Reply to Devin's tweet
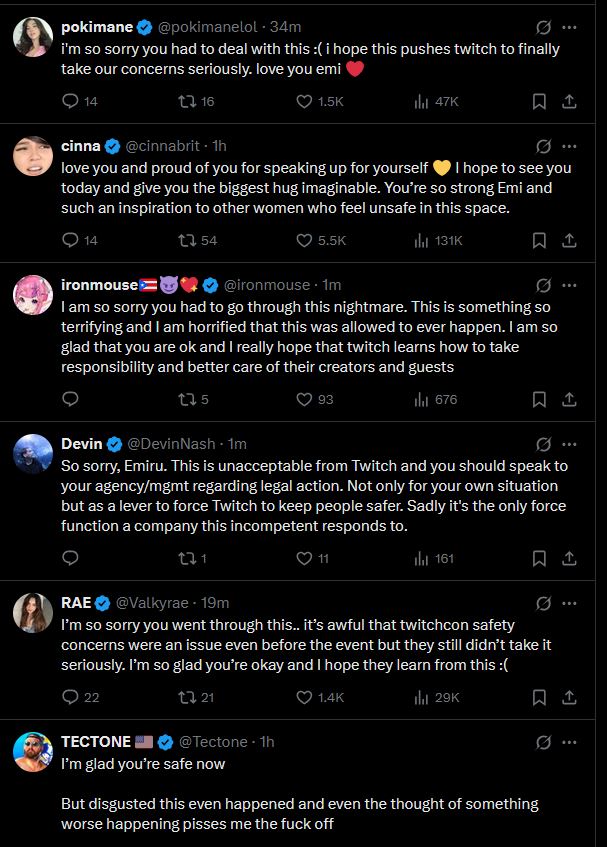This screenshot has width=607, height=847. (70, 558)
